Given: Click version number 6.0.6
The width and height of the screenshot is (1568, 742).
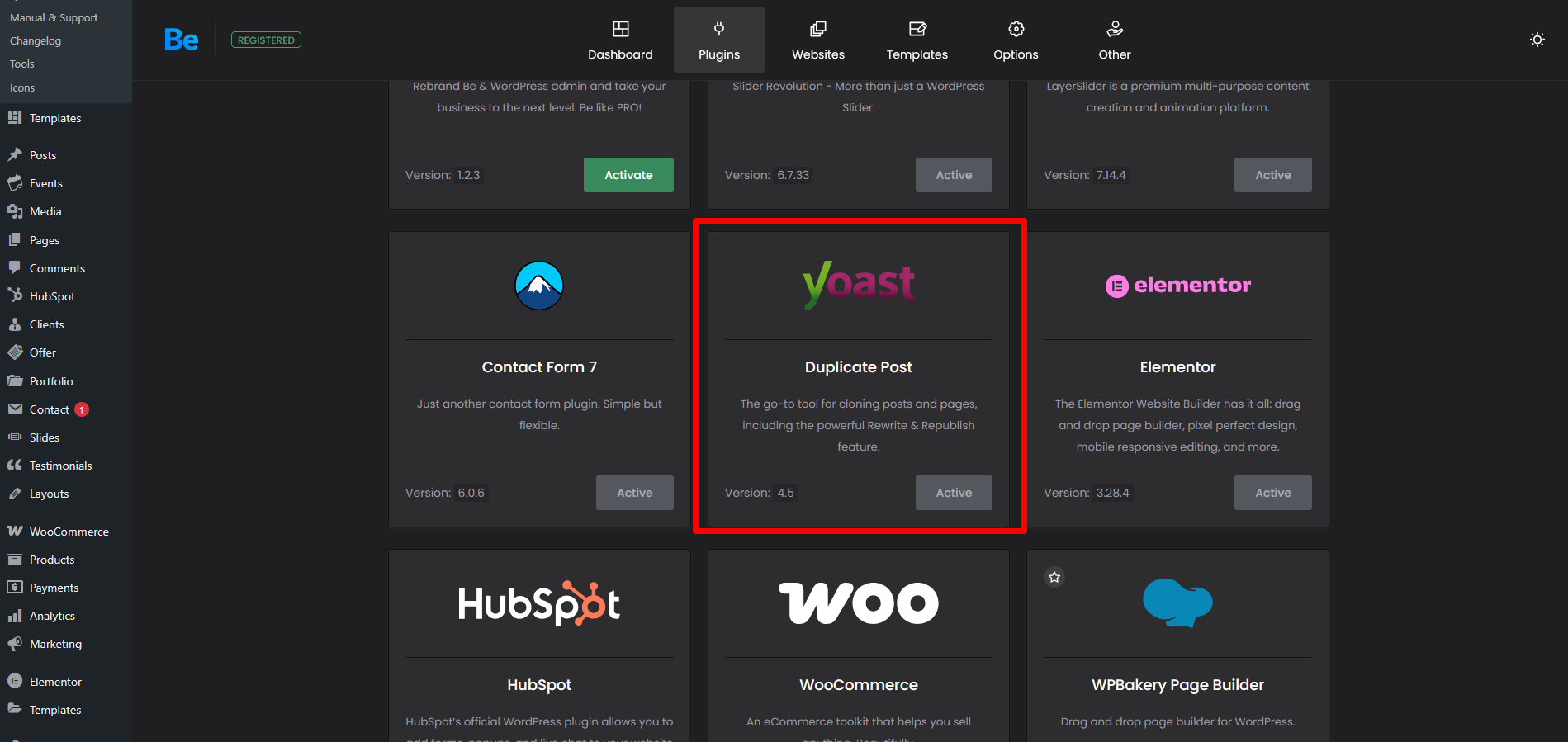Looking at the screenshot, I should (471, 493).
